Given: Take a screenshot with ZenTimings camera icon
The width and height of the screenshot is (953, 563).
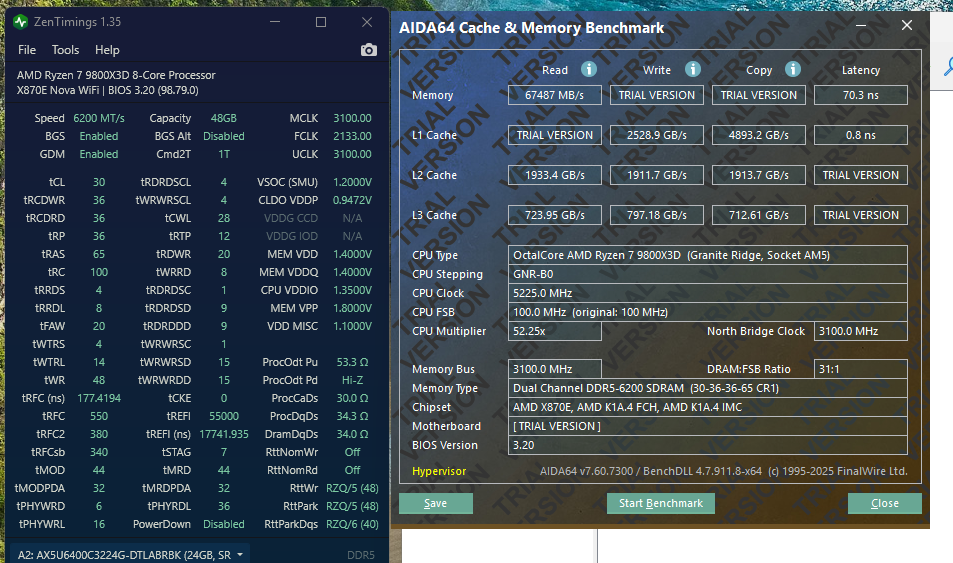Looking at the screenshot, I should 368,50.
